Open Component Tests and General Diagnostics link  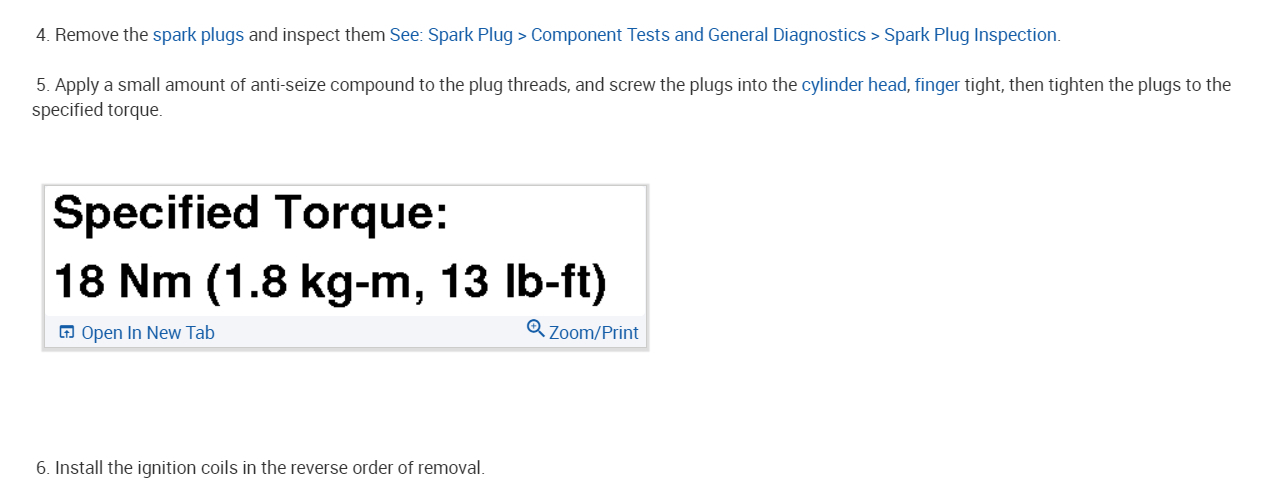click(x=698, y=35)
